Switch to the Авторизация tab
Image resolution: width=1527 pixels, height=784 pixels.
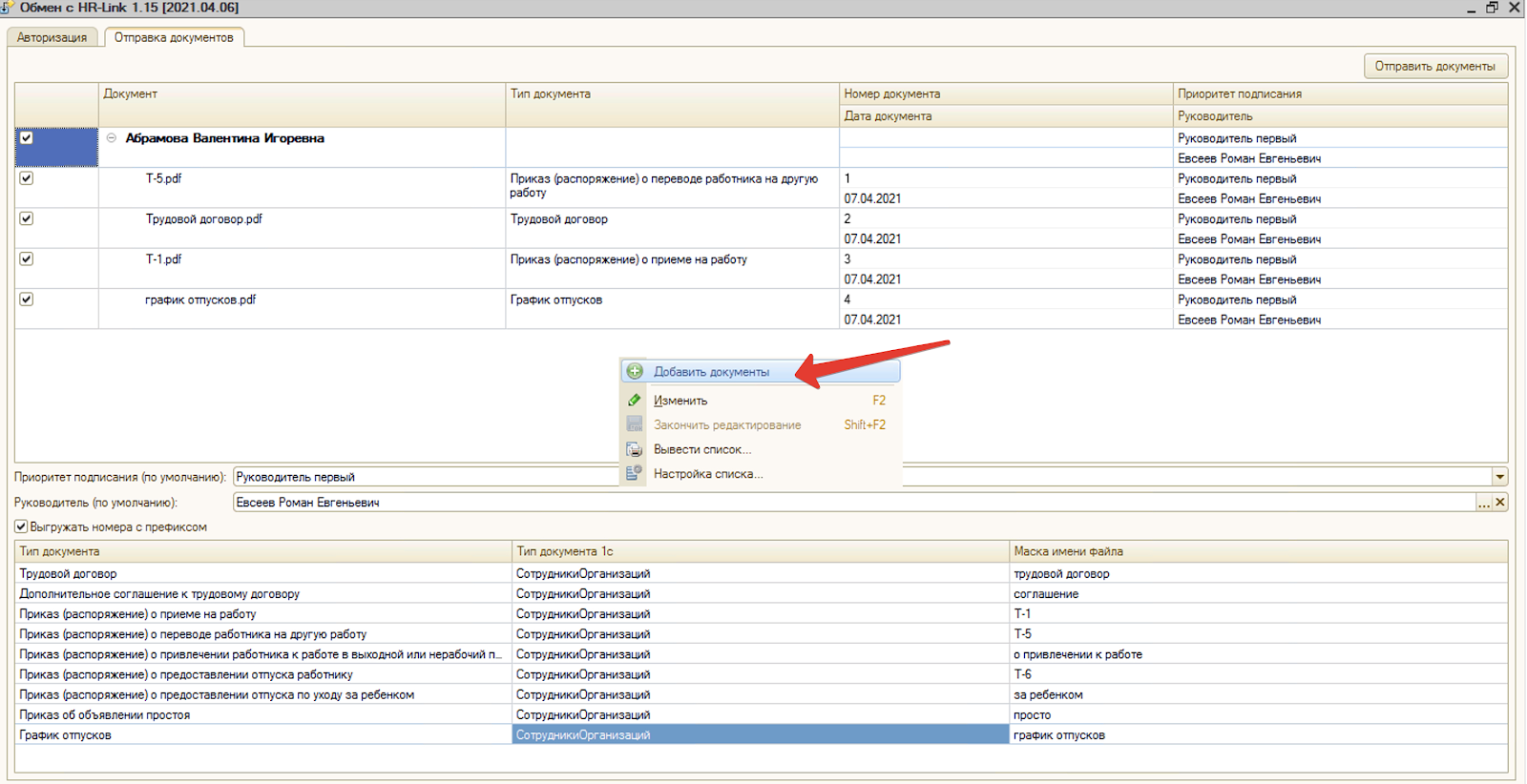click(x=52, y=37)
